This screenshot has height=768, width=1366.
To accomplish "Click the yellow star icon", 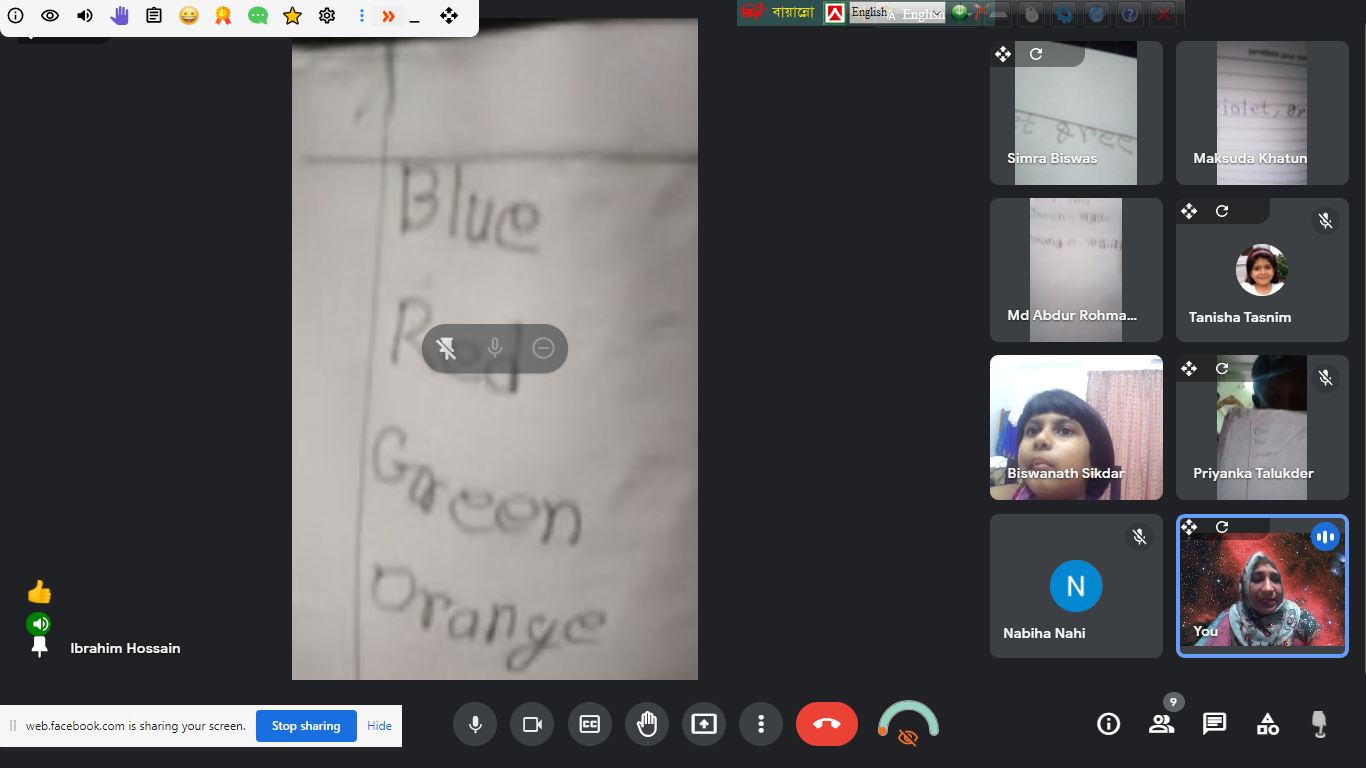I will pyautogui.click(x=292, y=16).
